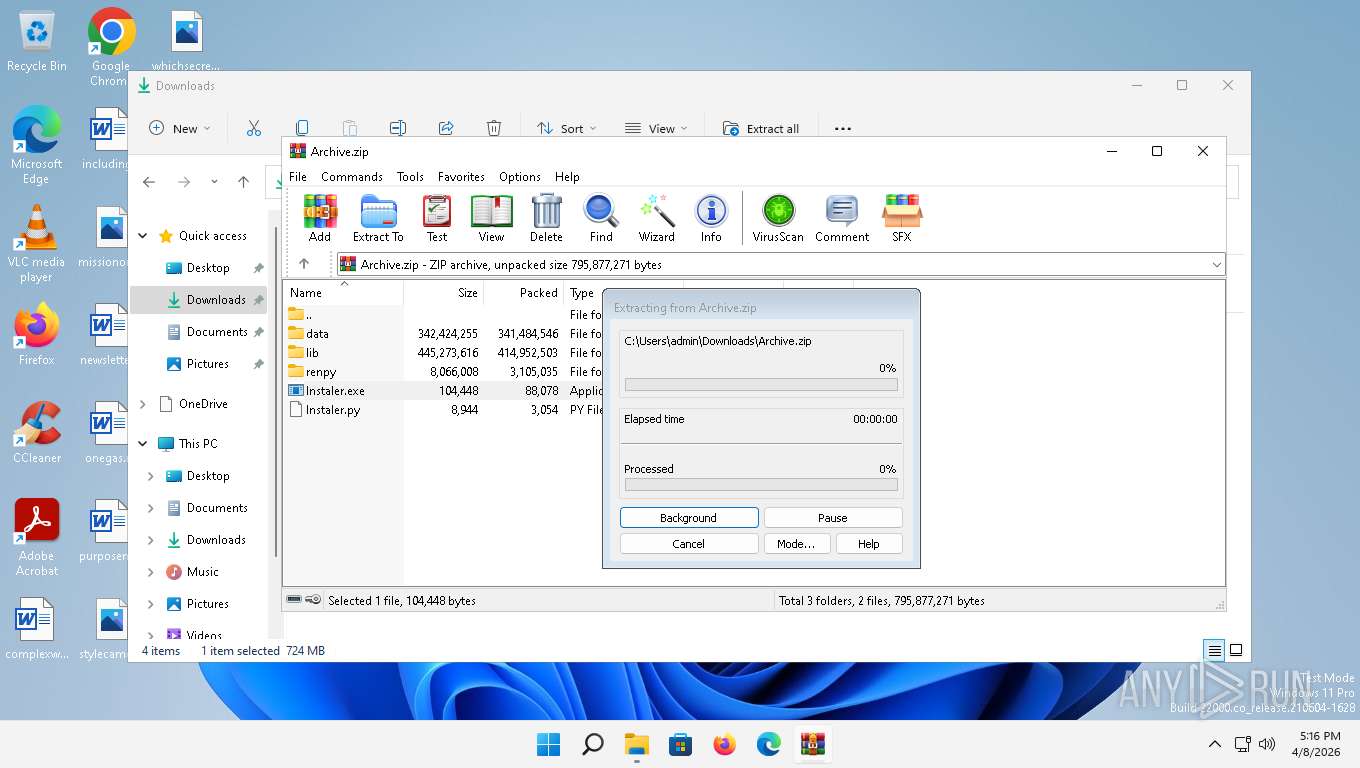The height and width of the screenshot is (768, 1360).
Task: Open the Sort dropdown
Action: [x=566, y=128]
